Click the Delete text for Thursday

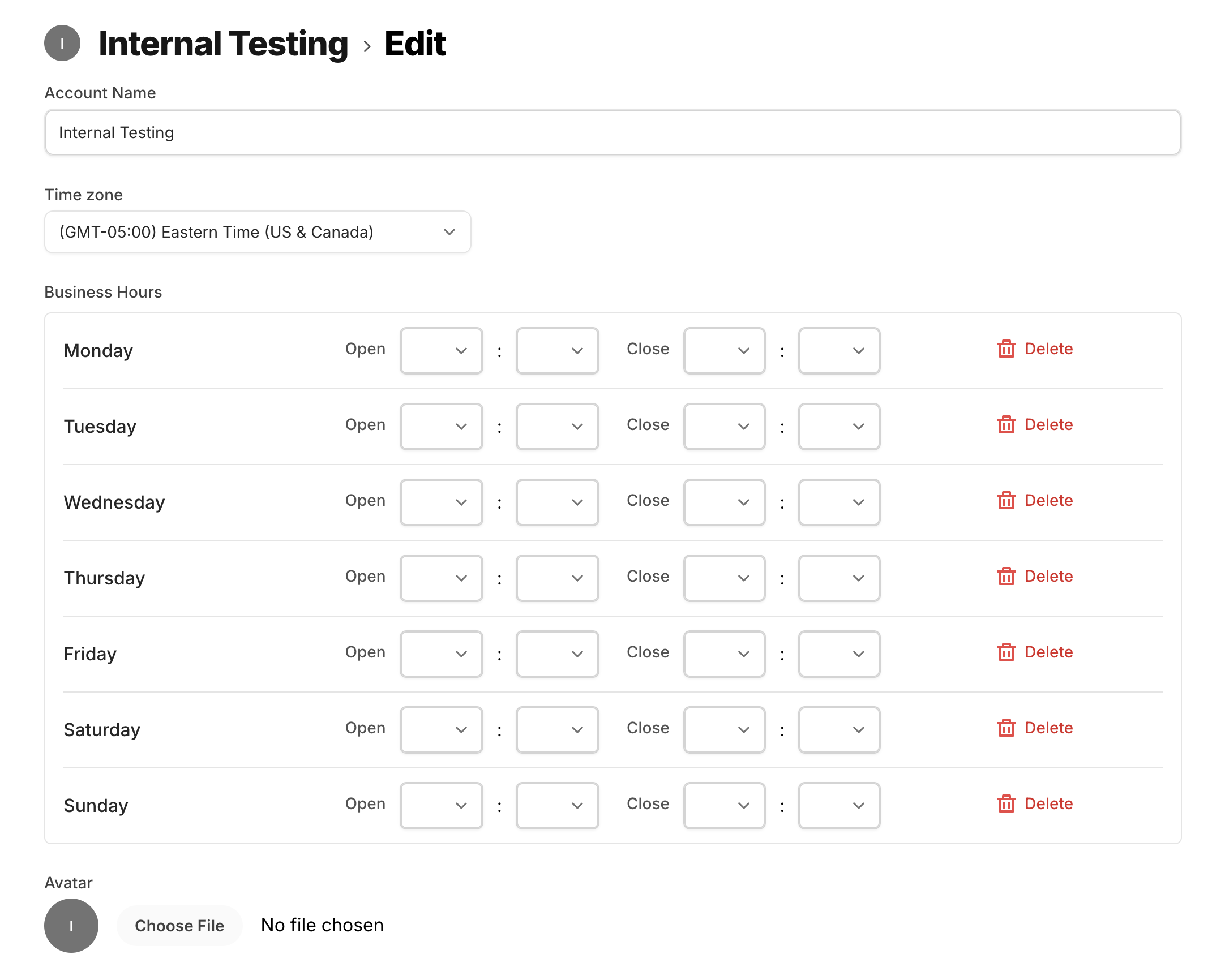pos(1048,577)
